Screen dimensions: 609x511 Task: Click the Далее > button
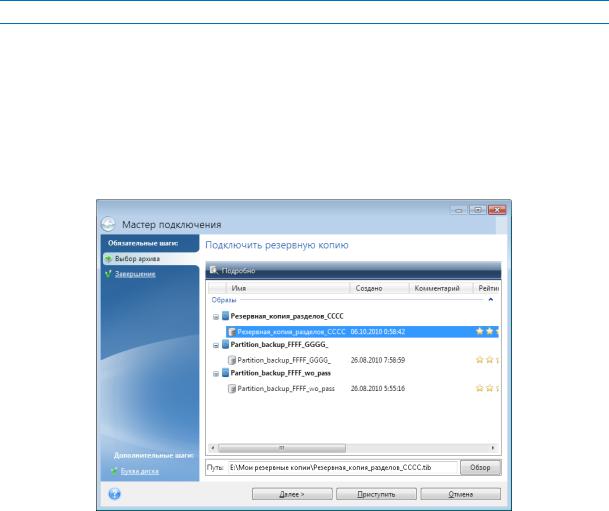[x=292, y=494]
